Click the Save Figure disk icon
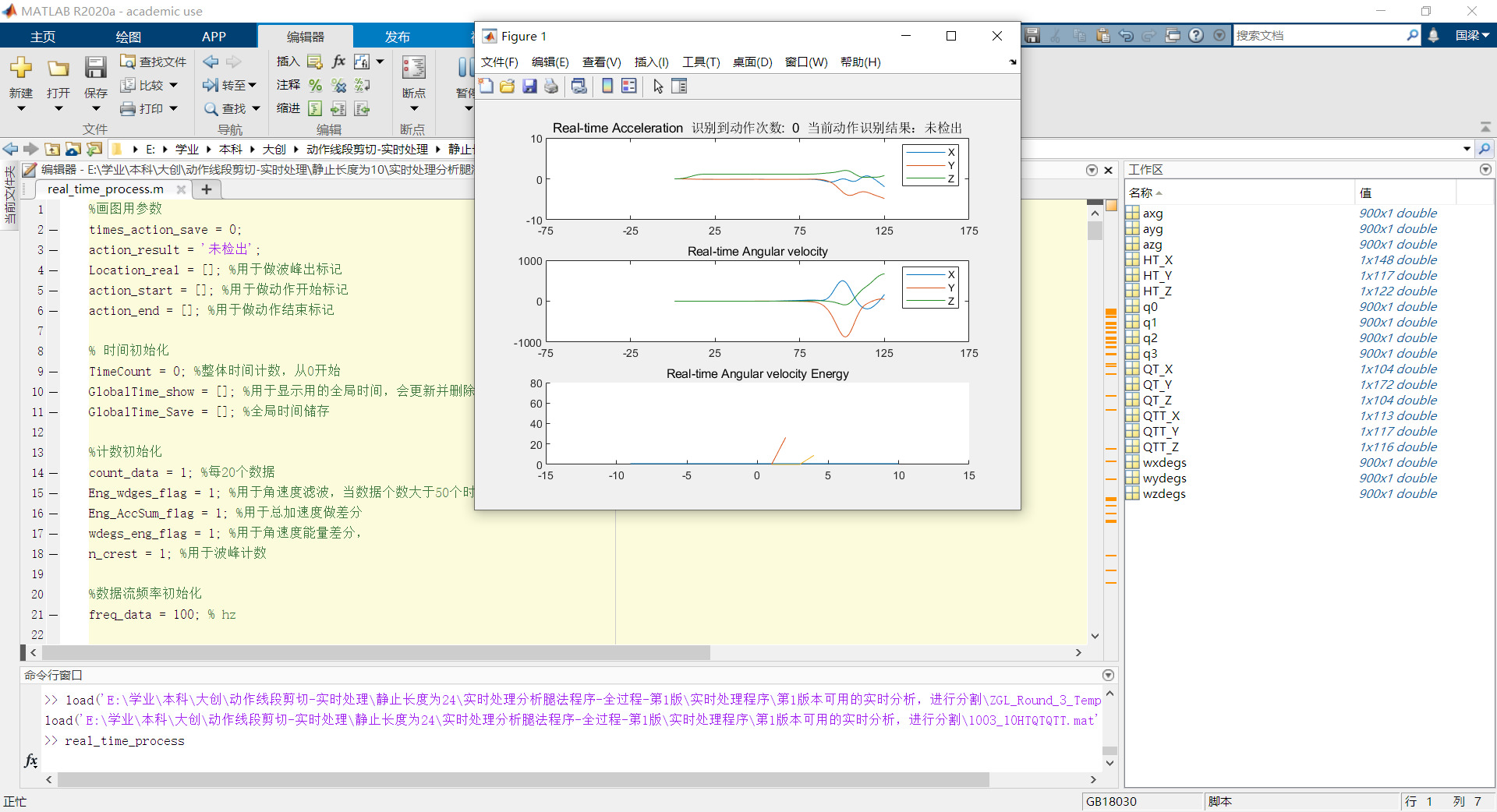1497x812 pixels. pos(529,86)
